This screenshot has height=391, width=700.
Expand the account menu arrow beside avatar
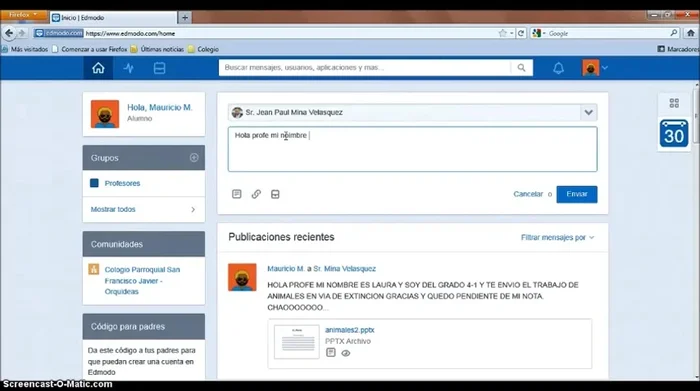(x=604, y=68)
